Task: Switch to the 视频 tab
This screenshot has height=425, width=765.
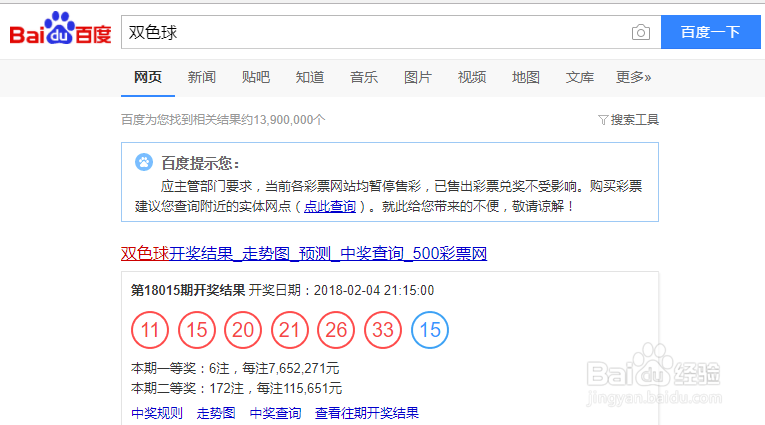Action: (472, 77)
